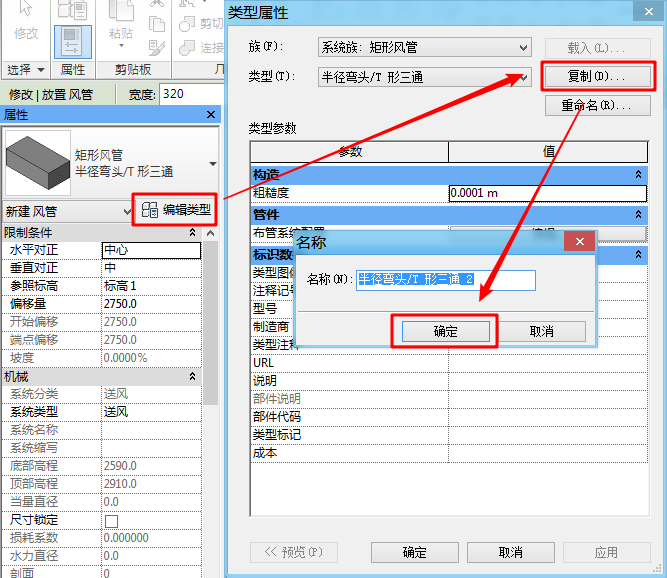Click 确定 at bottom of 类型属性 dialog
The width and height of the screenshot is (667, 578).
pos(415,552)
